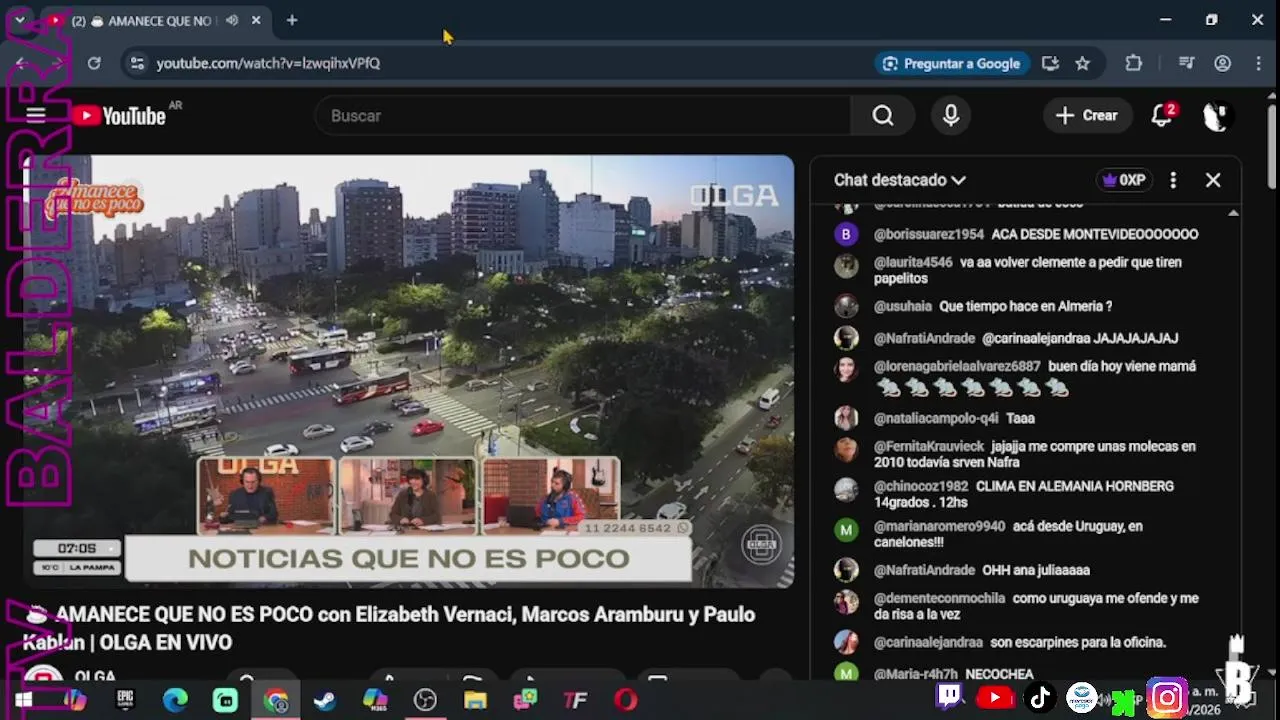Open Chrome tab search dropdown

[19, 20]
